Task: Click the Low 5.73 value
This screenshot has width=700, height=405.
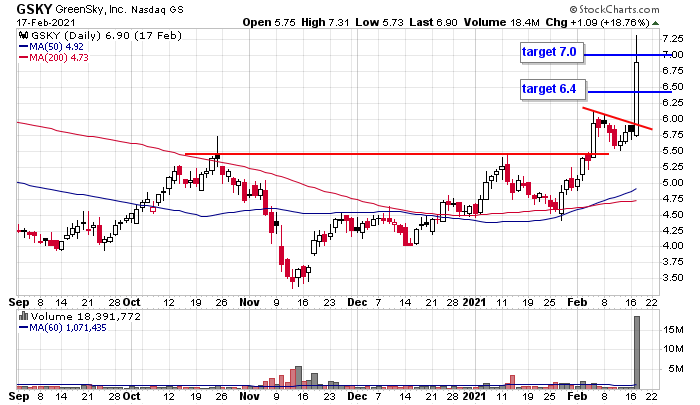Action: coord(379,22)
